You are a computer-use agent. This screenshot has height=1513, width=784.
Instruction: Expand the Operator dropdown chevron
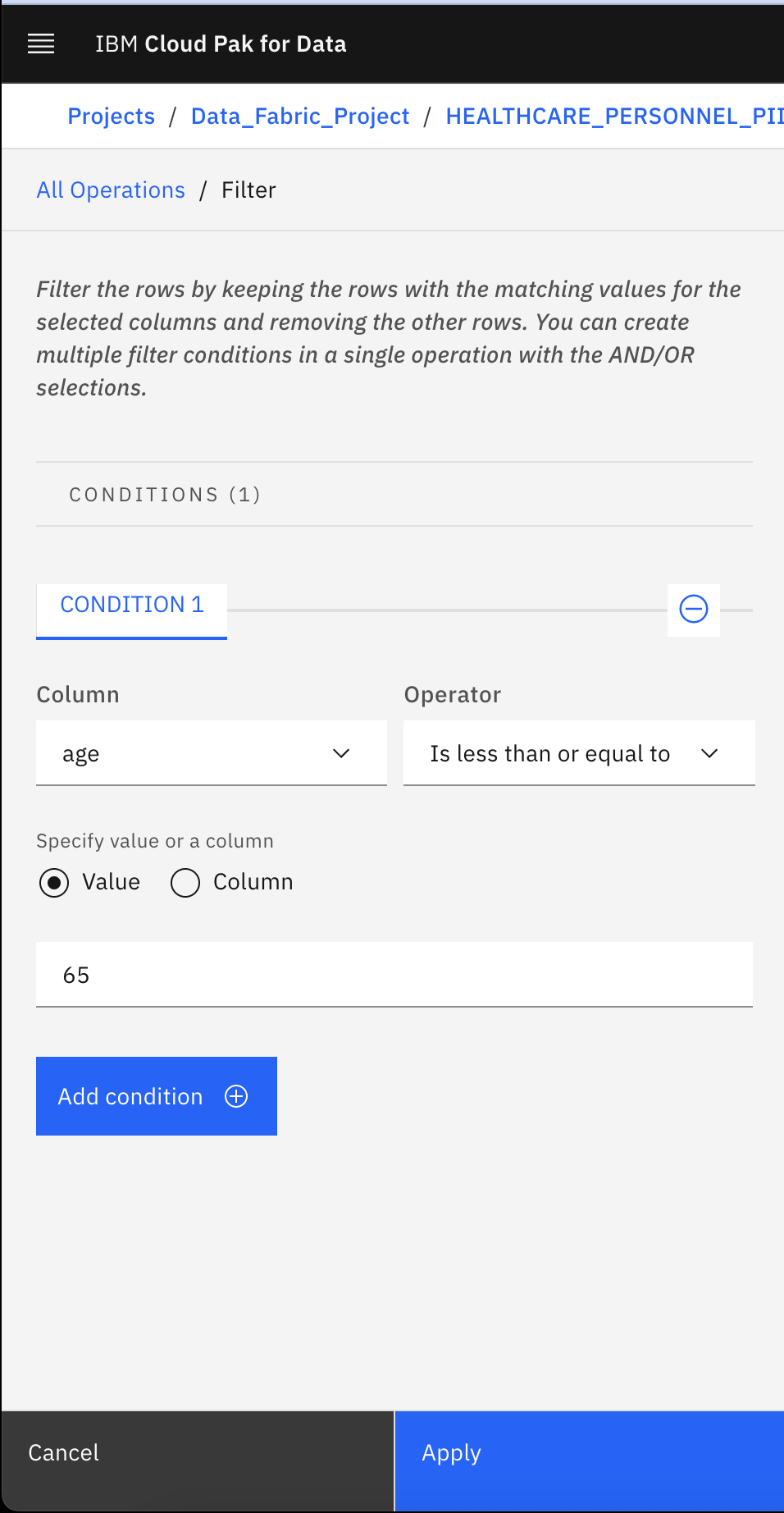[x=710, y=753]
